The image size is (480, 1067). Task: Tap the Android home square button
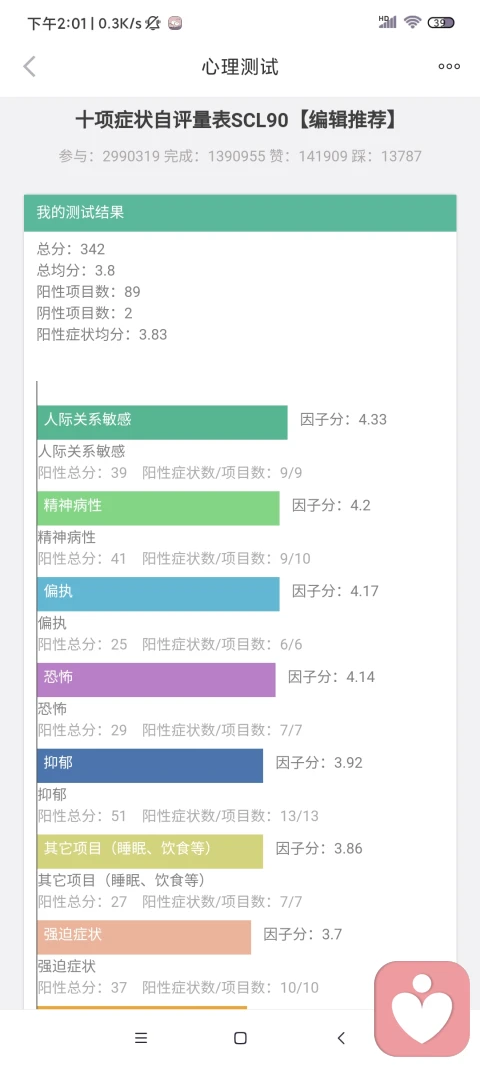click(x=240, y=1038)
